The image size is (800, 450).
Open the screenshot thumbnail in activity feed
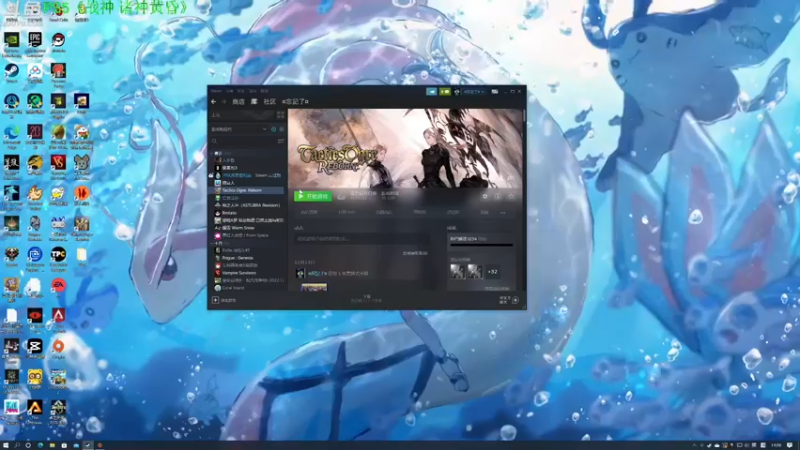(314, 288)
